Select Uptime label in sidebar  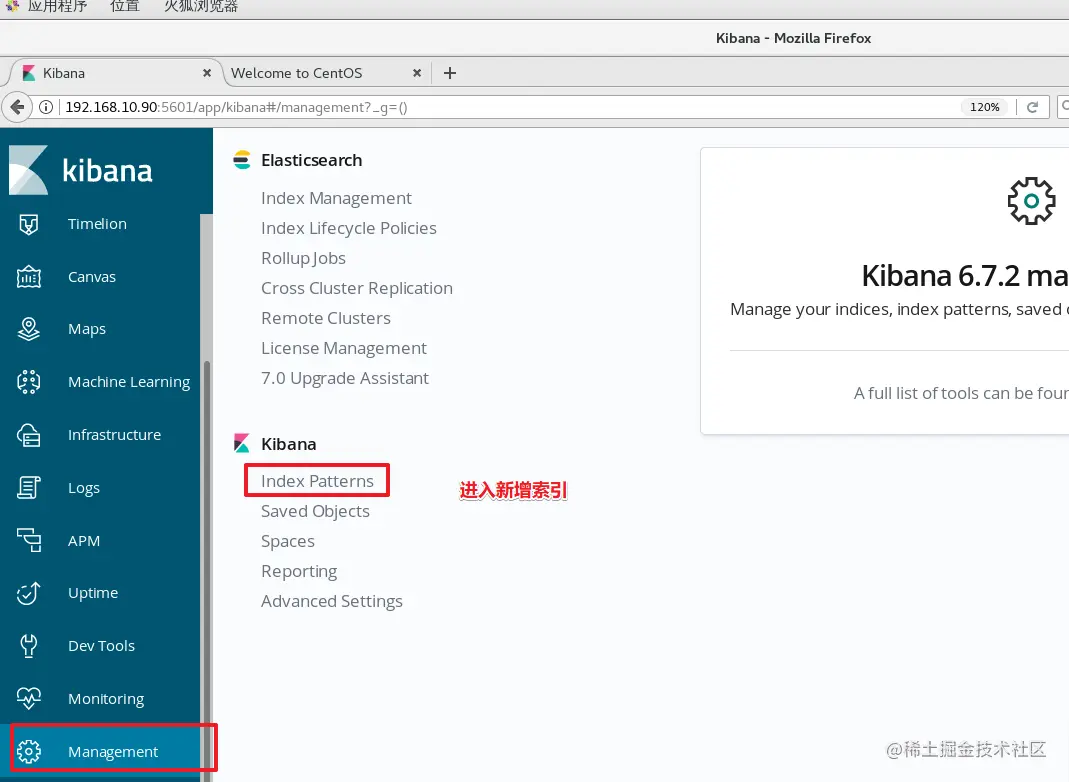pyautogui.click(x=93, y=593)
